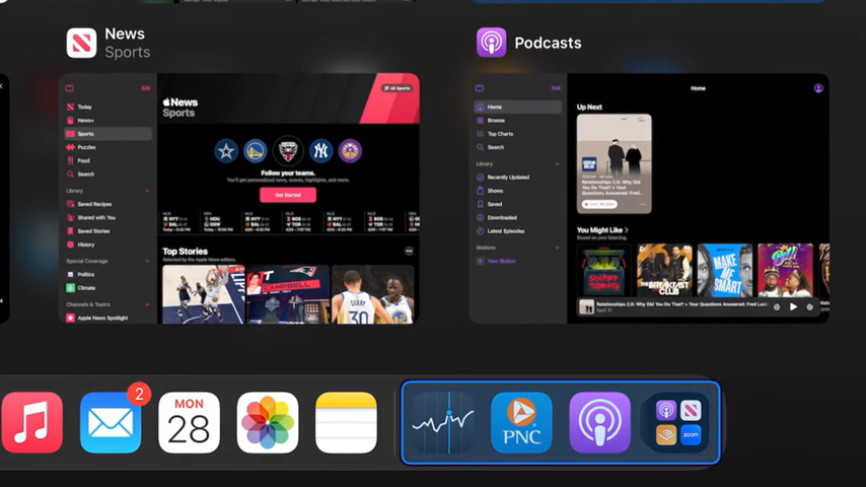Select Sports in News sidebar
Screen dimensions: 866x487
108,134
